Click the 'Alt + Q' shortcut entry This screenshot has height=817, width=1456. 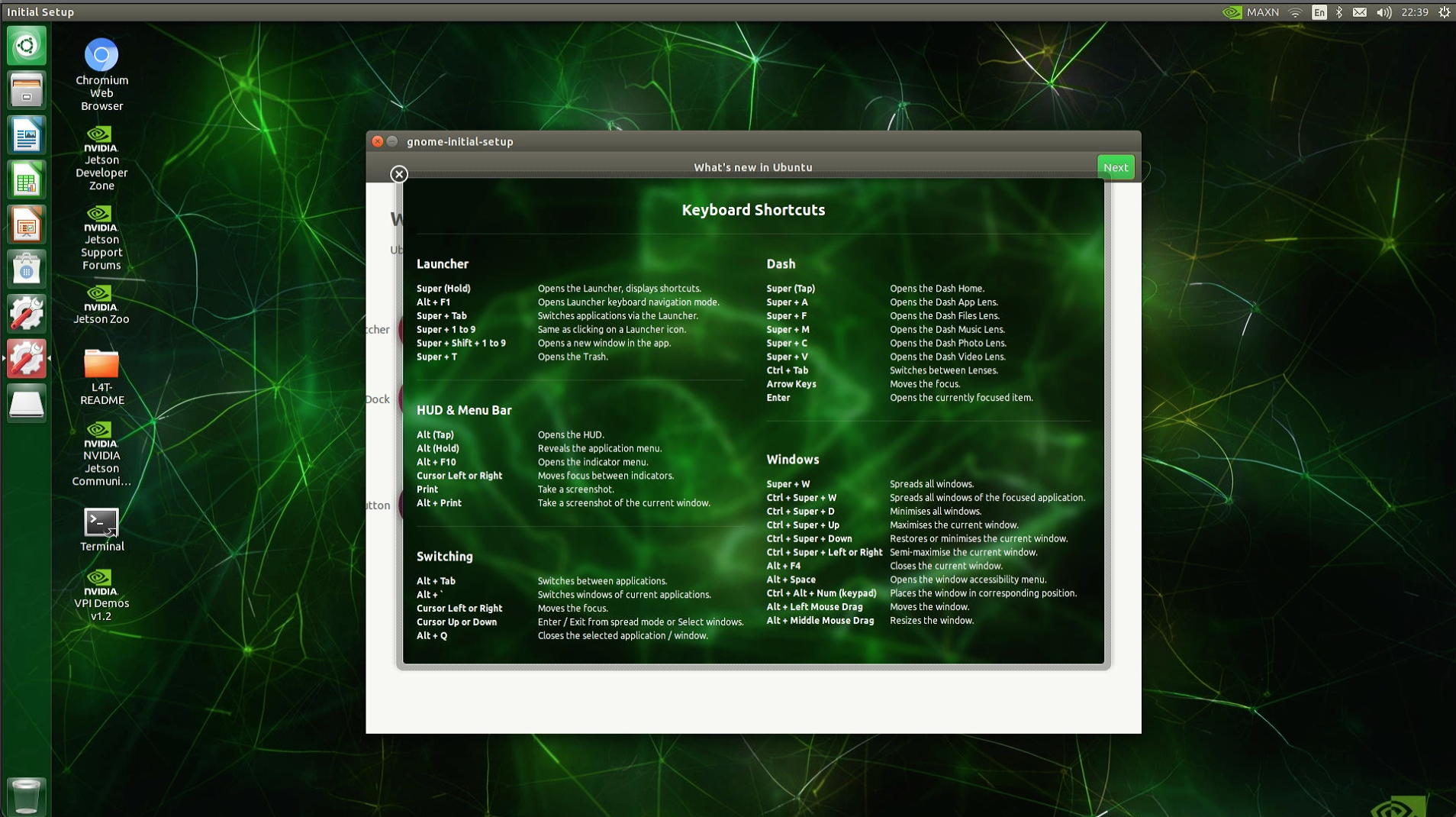[432, 636]
